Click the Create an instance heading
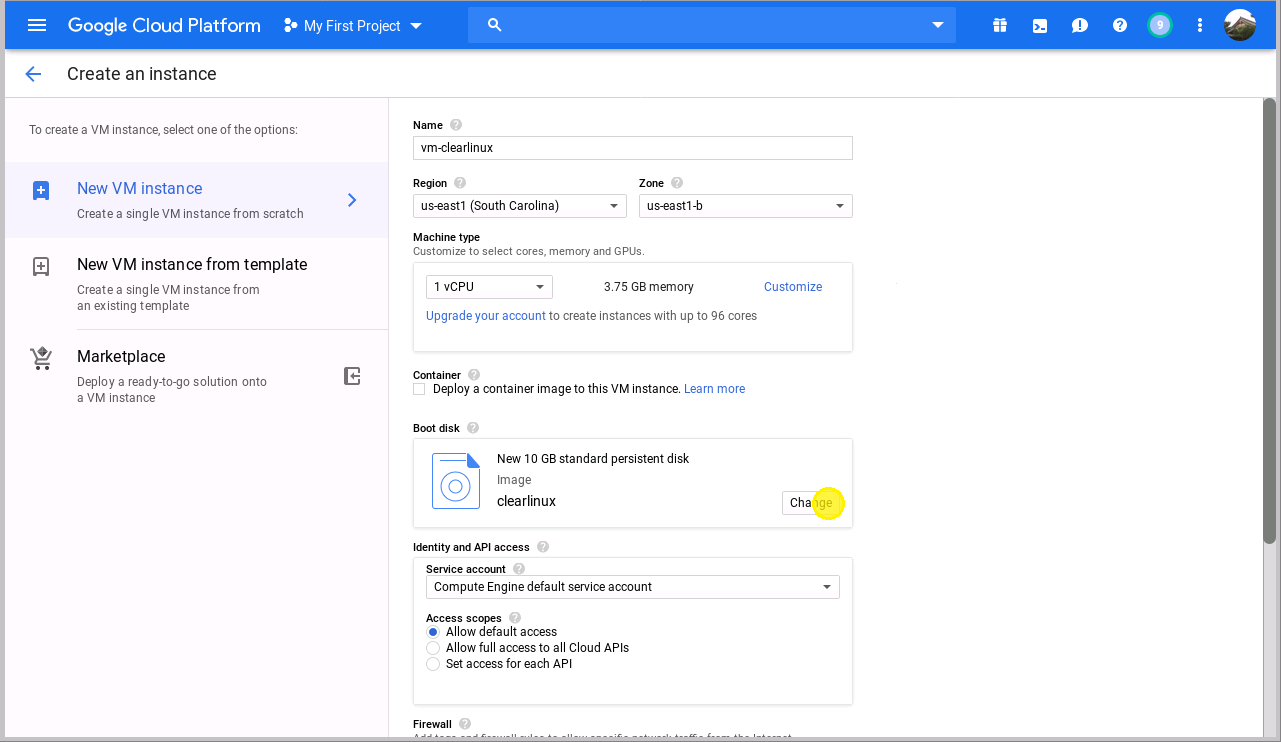The height and width of the screenshot is (742, 1281). click(x=142, y=74)
